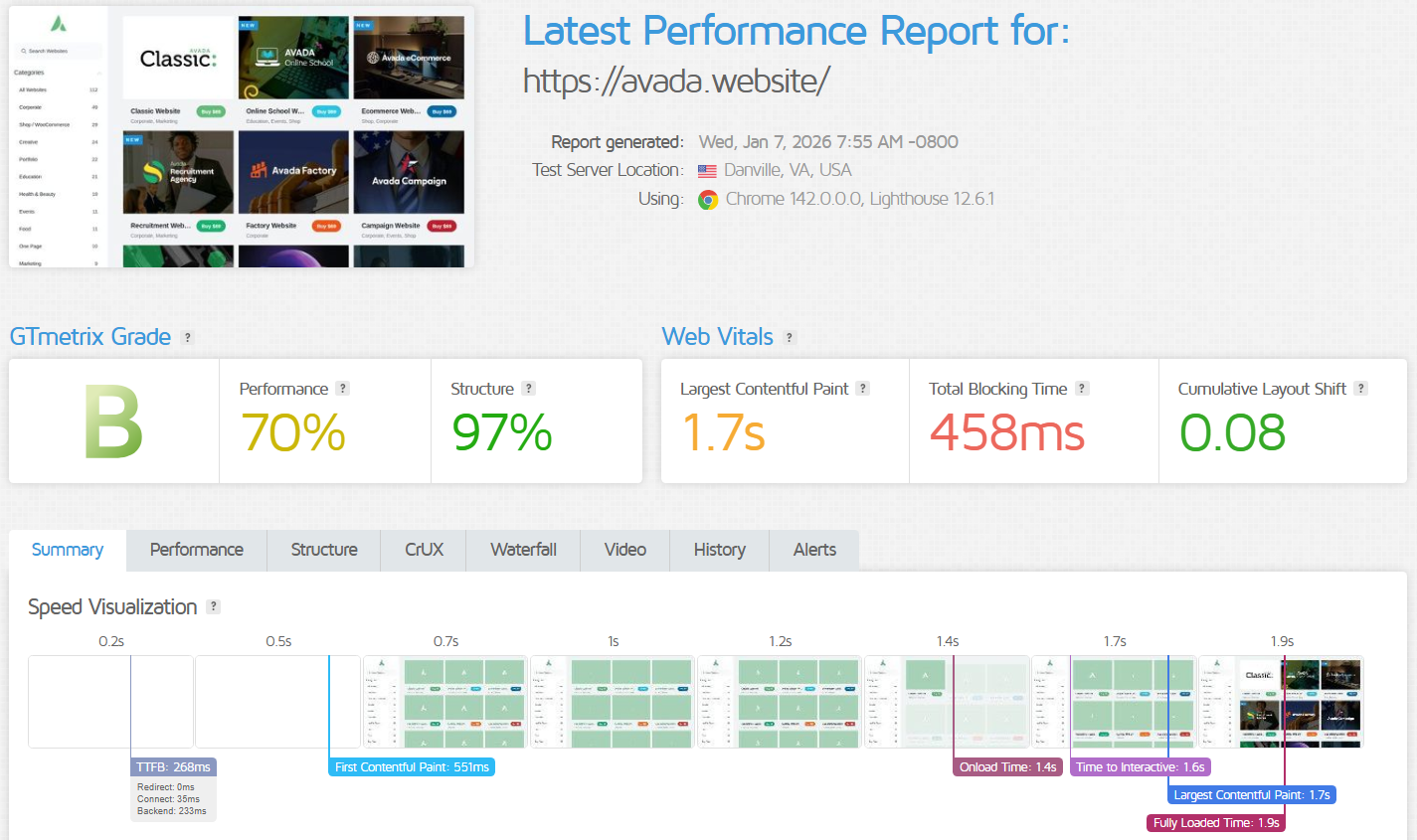
Task: Click the help icon next to Structure score
Action: (x=529, y=389)
